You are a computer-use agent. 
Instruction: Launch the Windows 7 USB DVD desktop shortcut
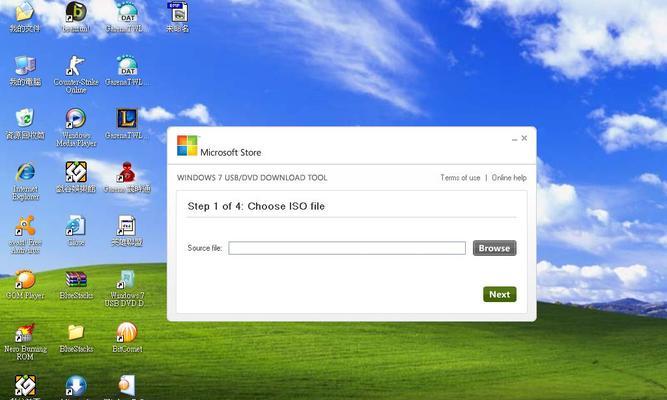125,288
